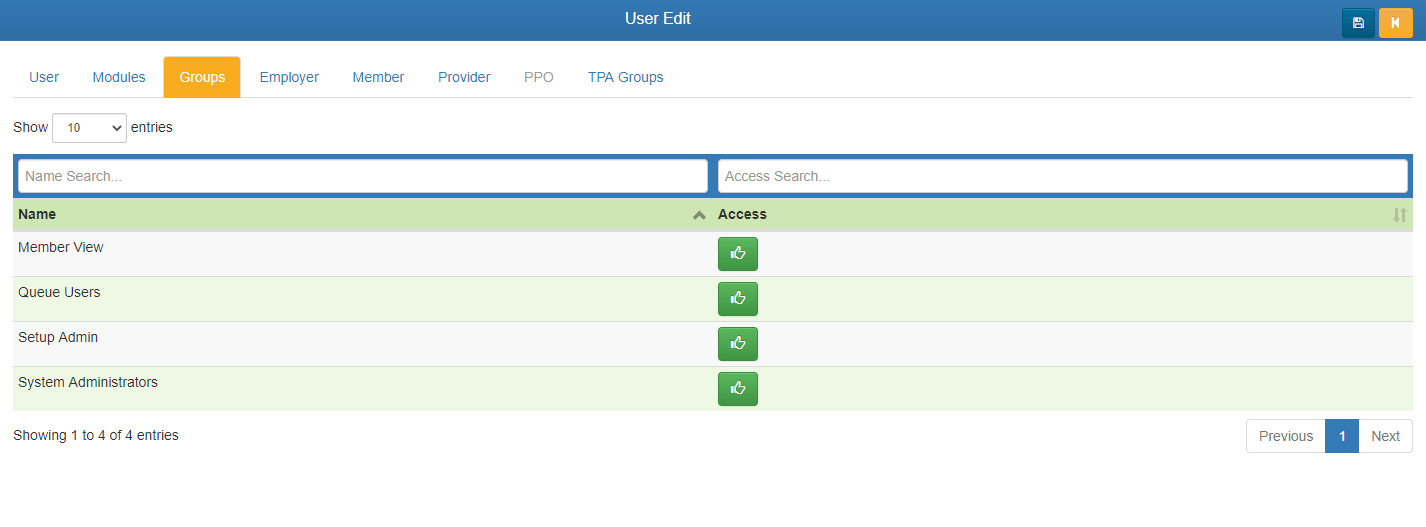Open the TPA Groups tab

625,77
